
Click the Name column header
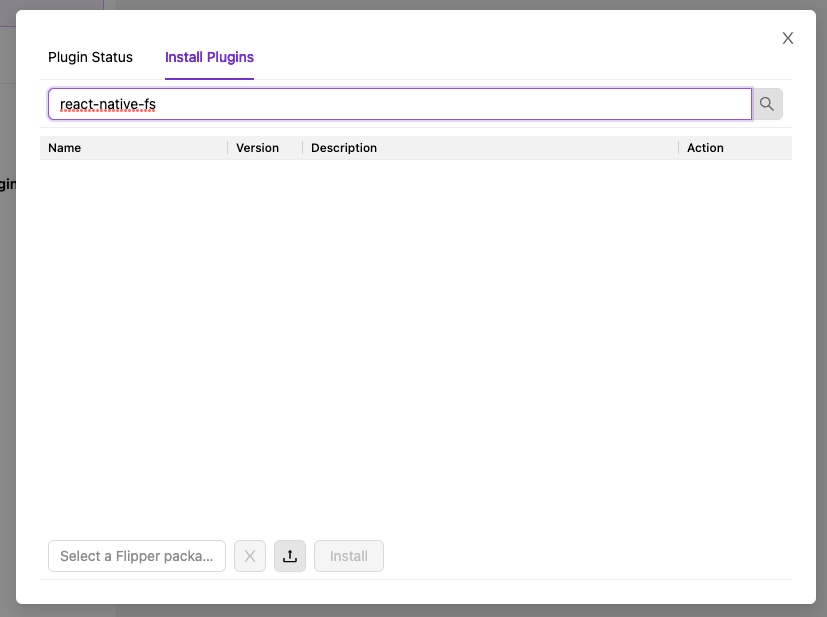(x=64, y=147)
